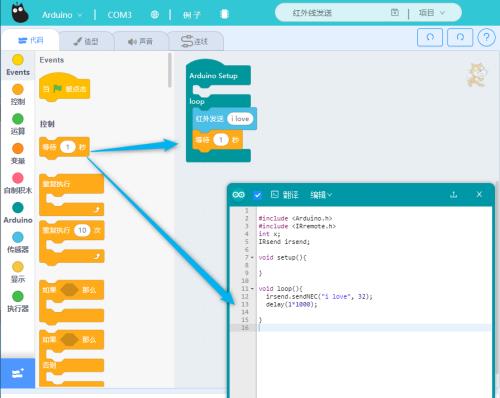Screen dimensions: 500x398
Task: Click the wait block's number input in palette
Action: [68, 147]
